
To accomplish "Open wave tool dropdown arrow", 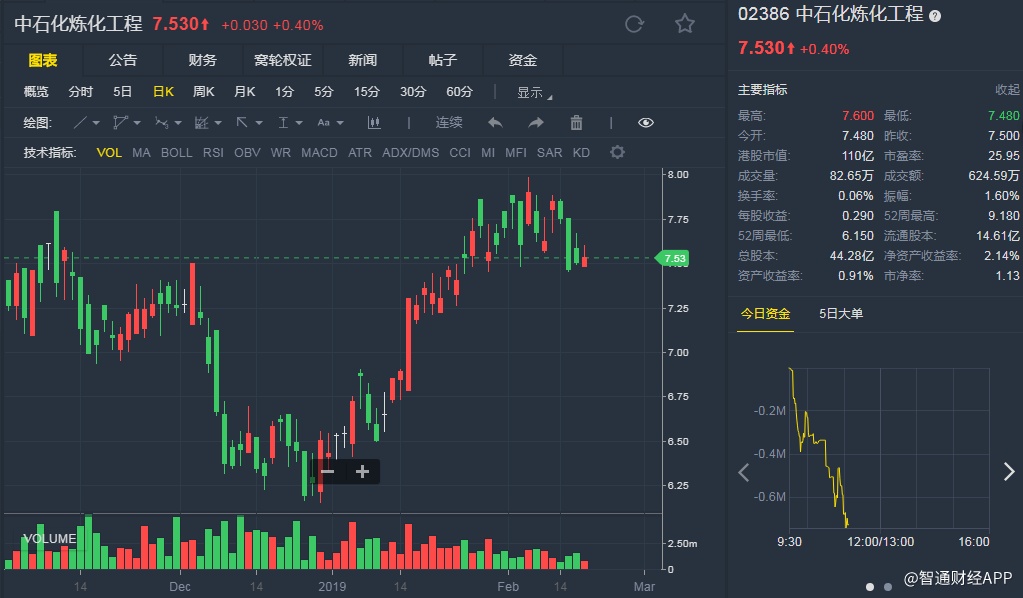I will tap(177, 123).
